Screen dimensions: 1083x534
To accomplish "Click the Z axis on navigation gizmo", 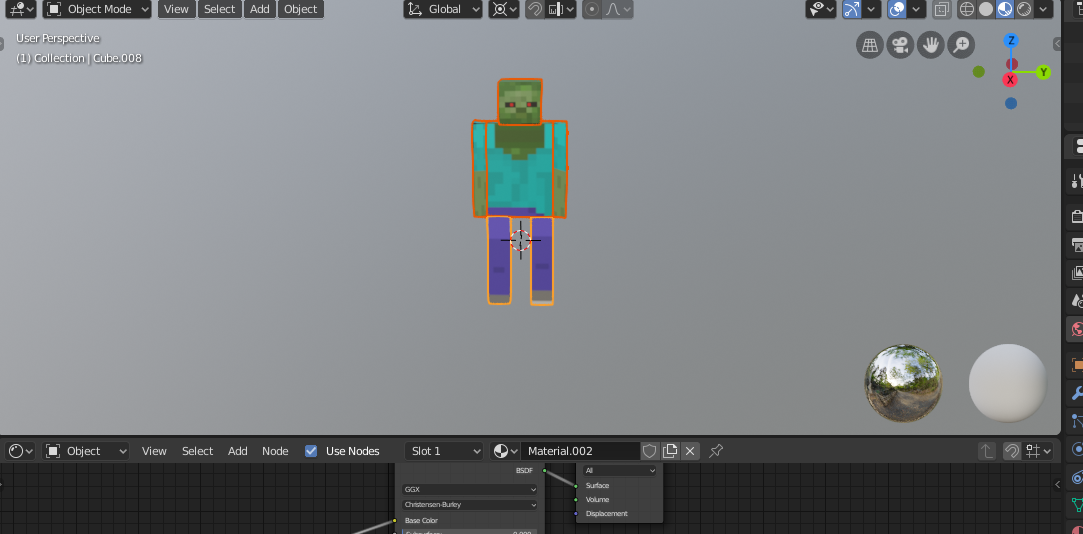I will pos(1011,40).
